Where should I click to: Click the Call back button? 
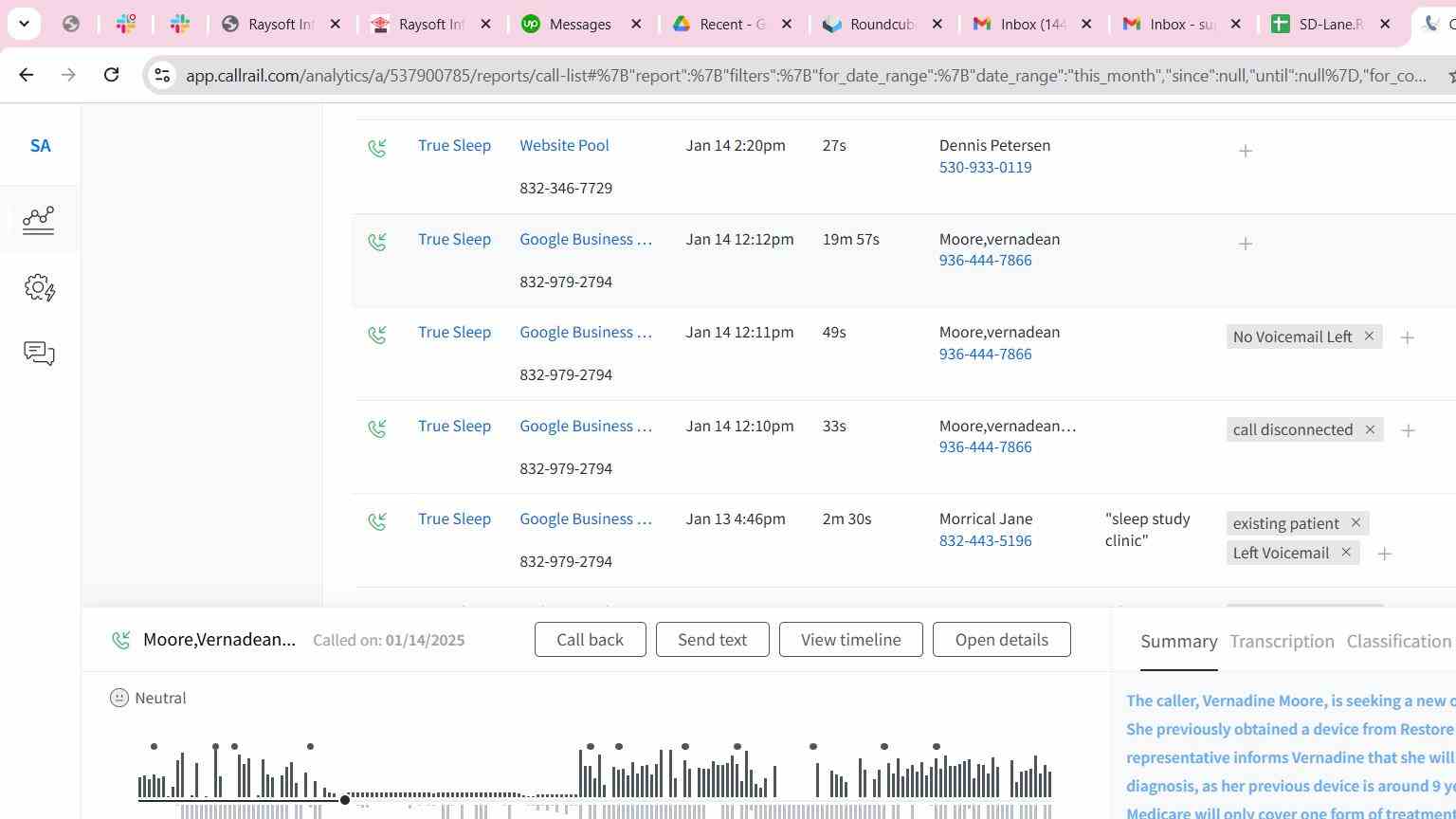coord(590,640)
